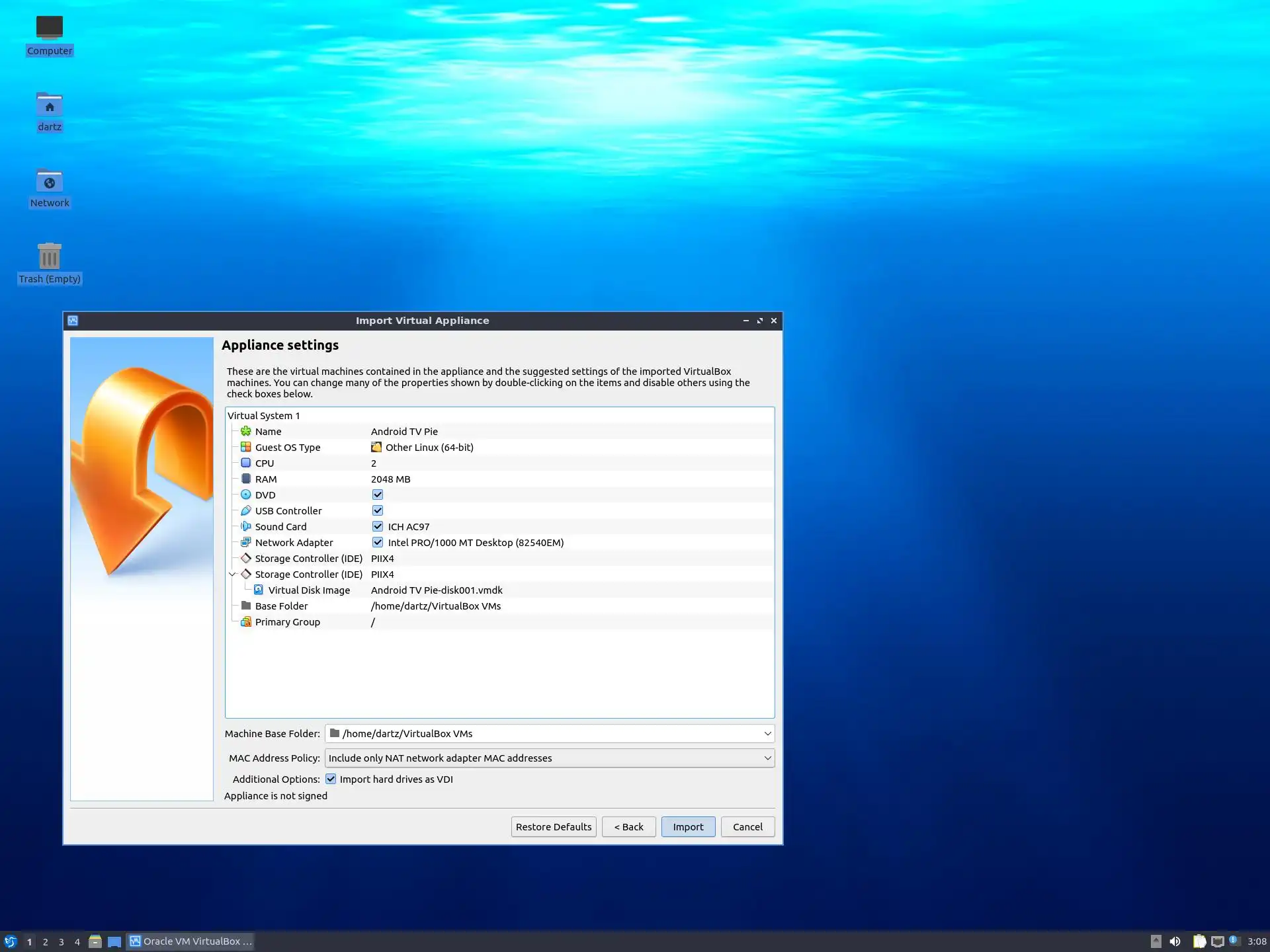Toggle Import hard drives as VDI
Viewport: 1270px width, 952px height.
pos(331,779)
